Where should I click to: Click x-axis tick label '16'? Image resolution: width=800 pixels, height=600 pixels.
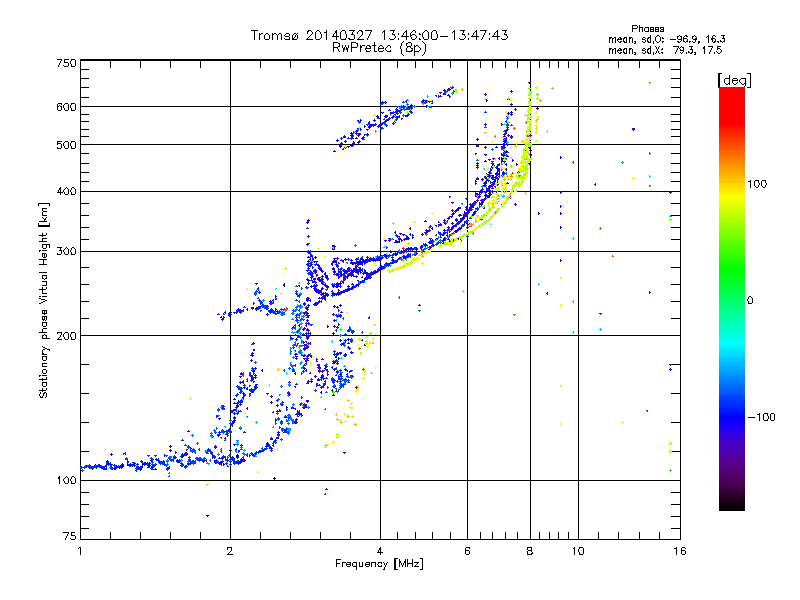point(680,551)
